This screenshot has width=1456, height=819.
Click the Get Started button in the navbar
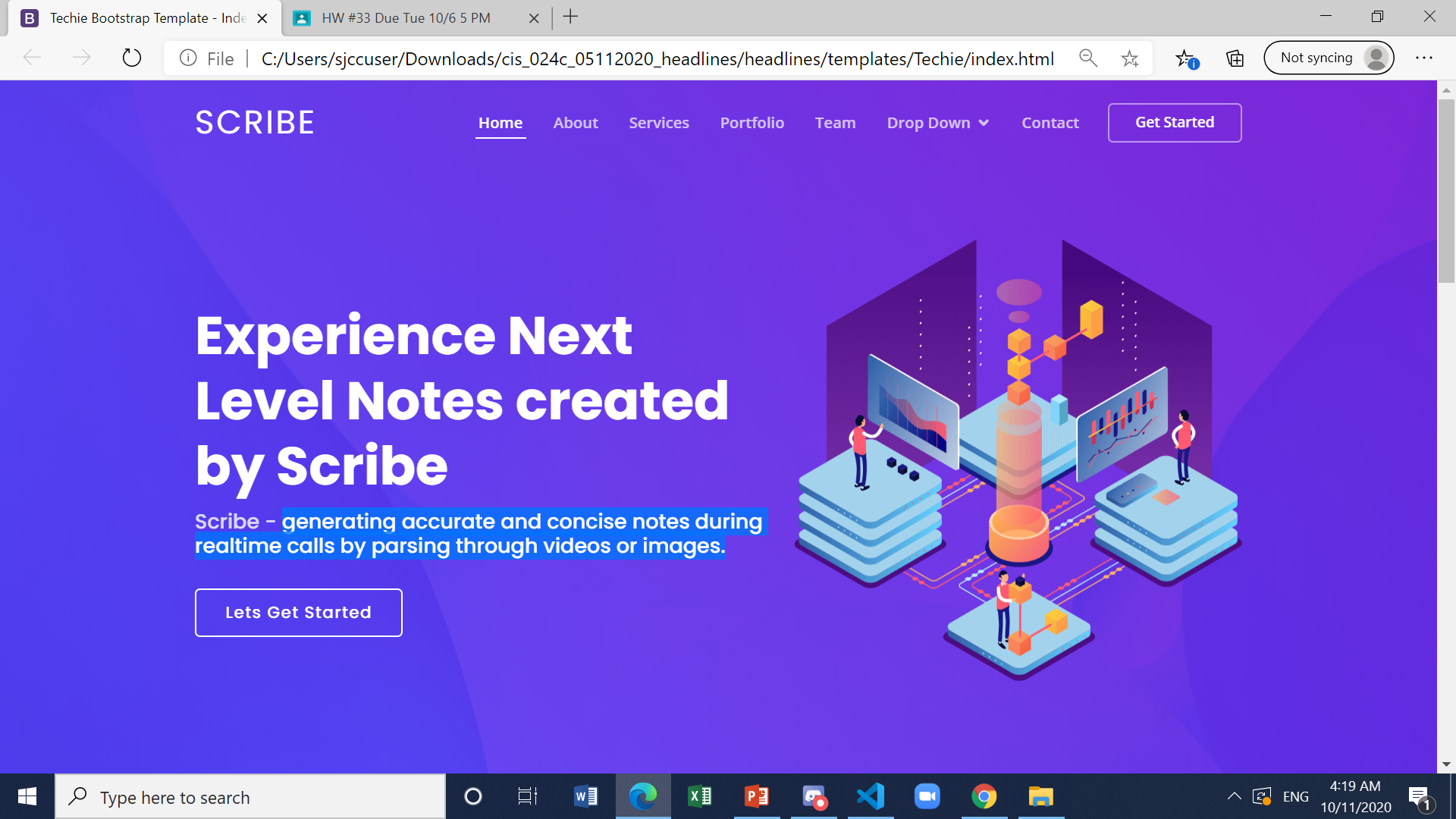pos(1174,122)
